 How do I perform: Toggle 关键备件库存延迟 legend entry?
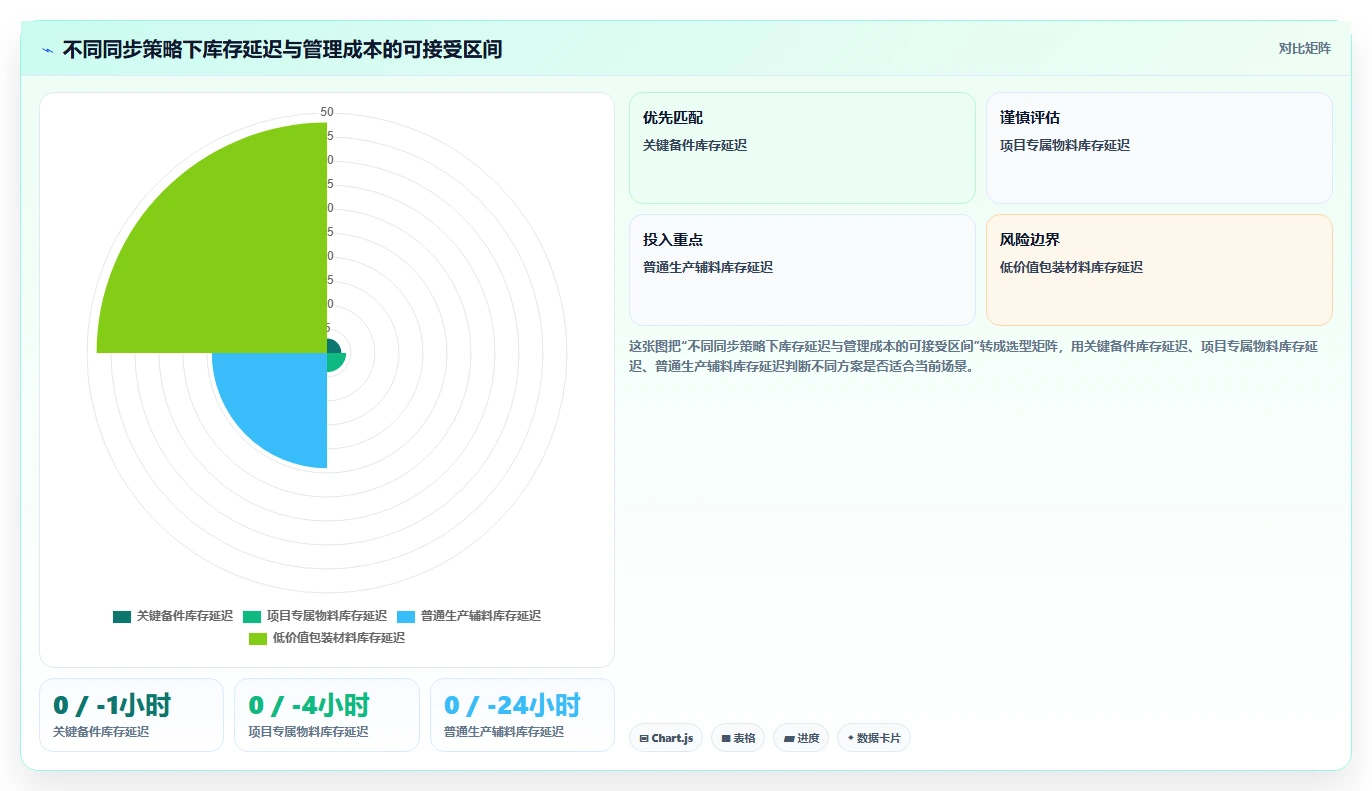173,616
